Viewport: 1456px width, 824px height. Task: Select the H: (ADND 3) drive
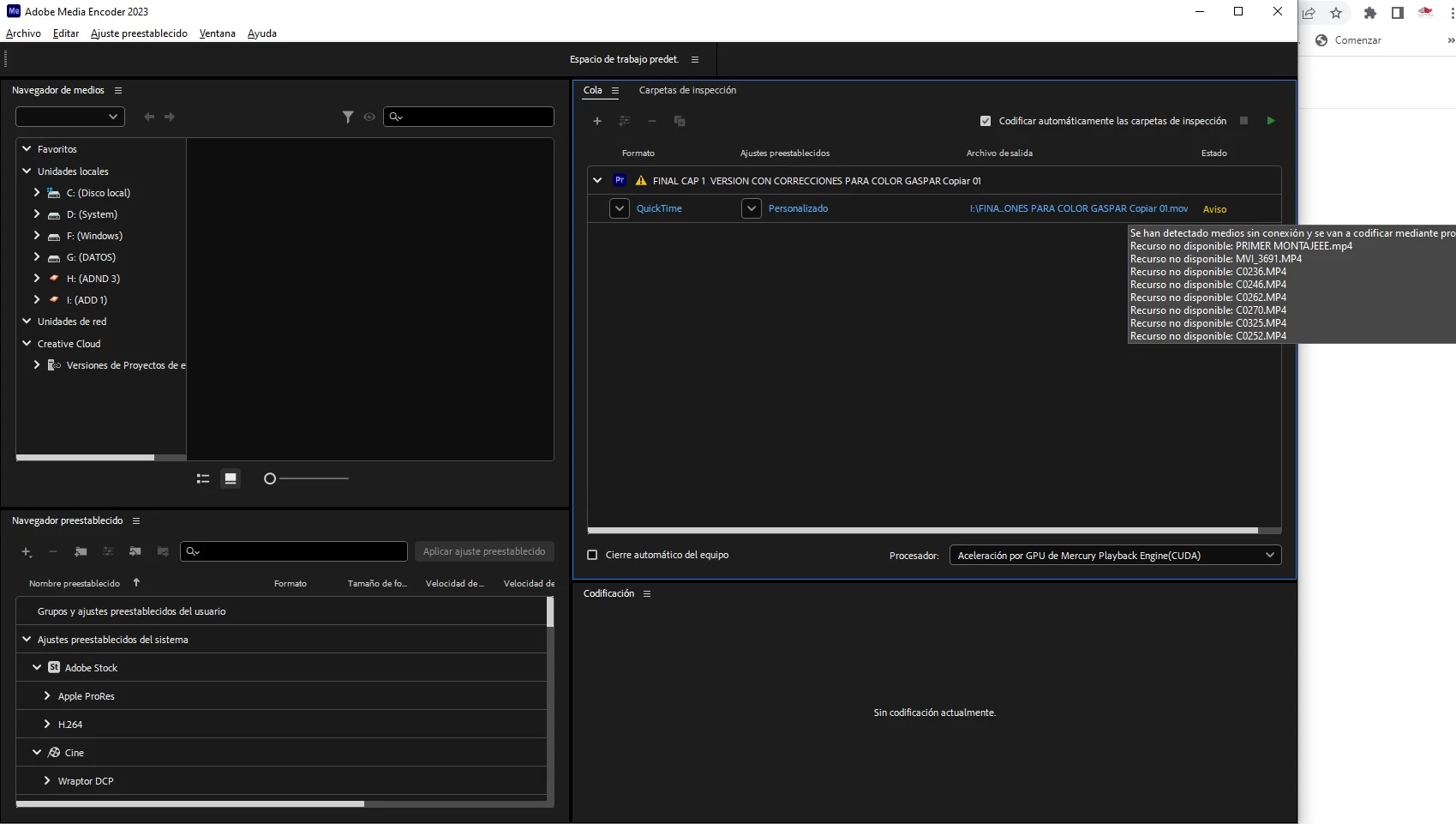pyautogui.click(x=93, y=279)
